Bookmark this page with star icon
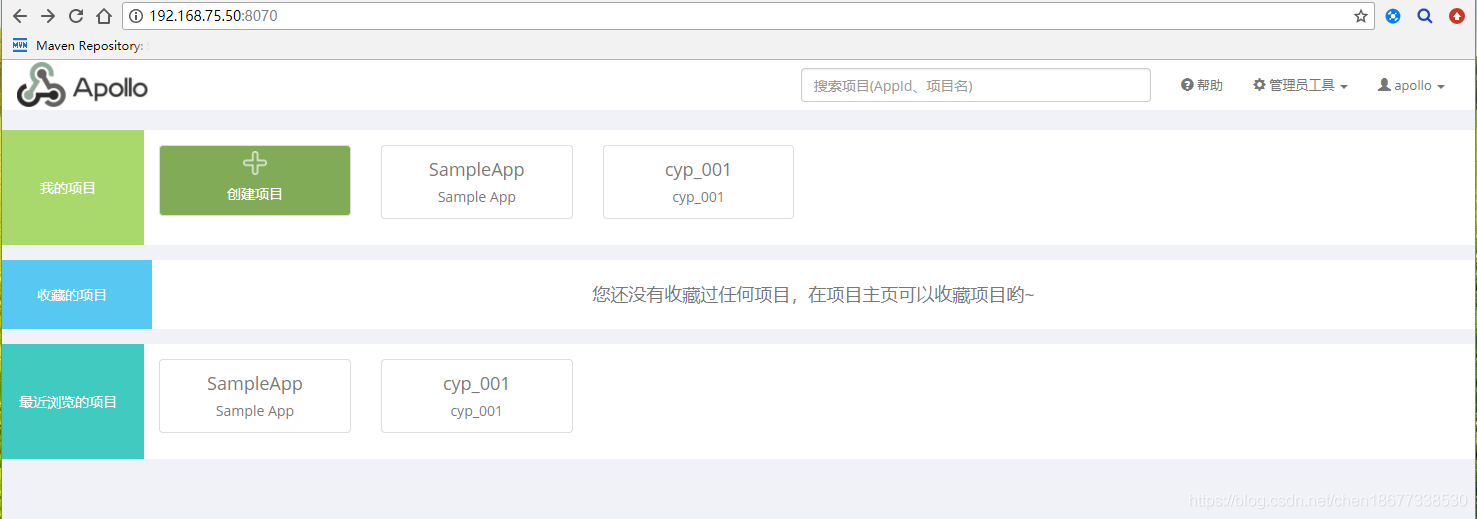 (1360, 16)
